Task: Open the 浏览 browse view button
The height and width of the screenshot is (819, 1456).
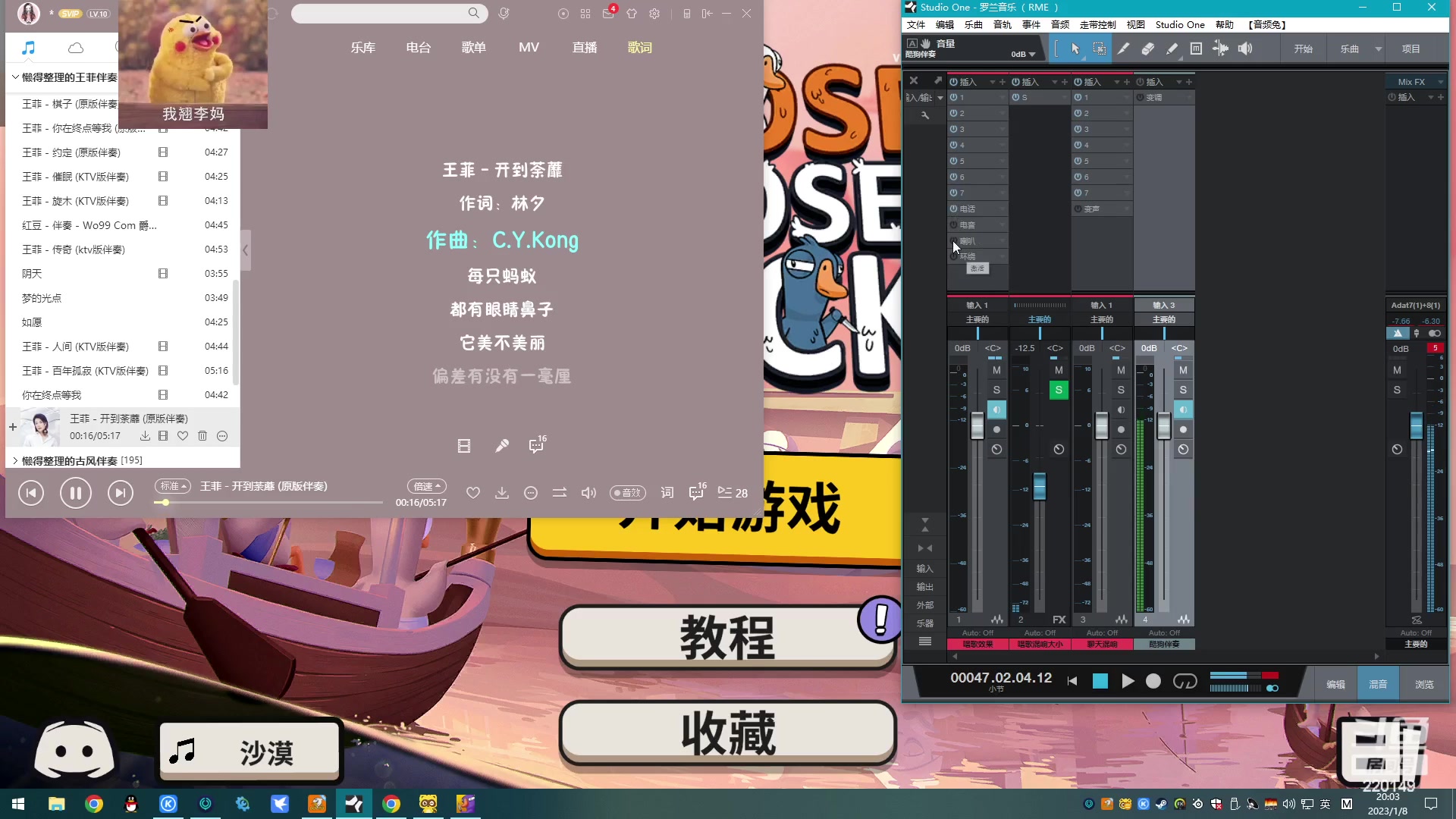Action: [1424, 684]
